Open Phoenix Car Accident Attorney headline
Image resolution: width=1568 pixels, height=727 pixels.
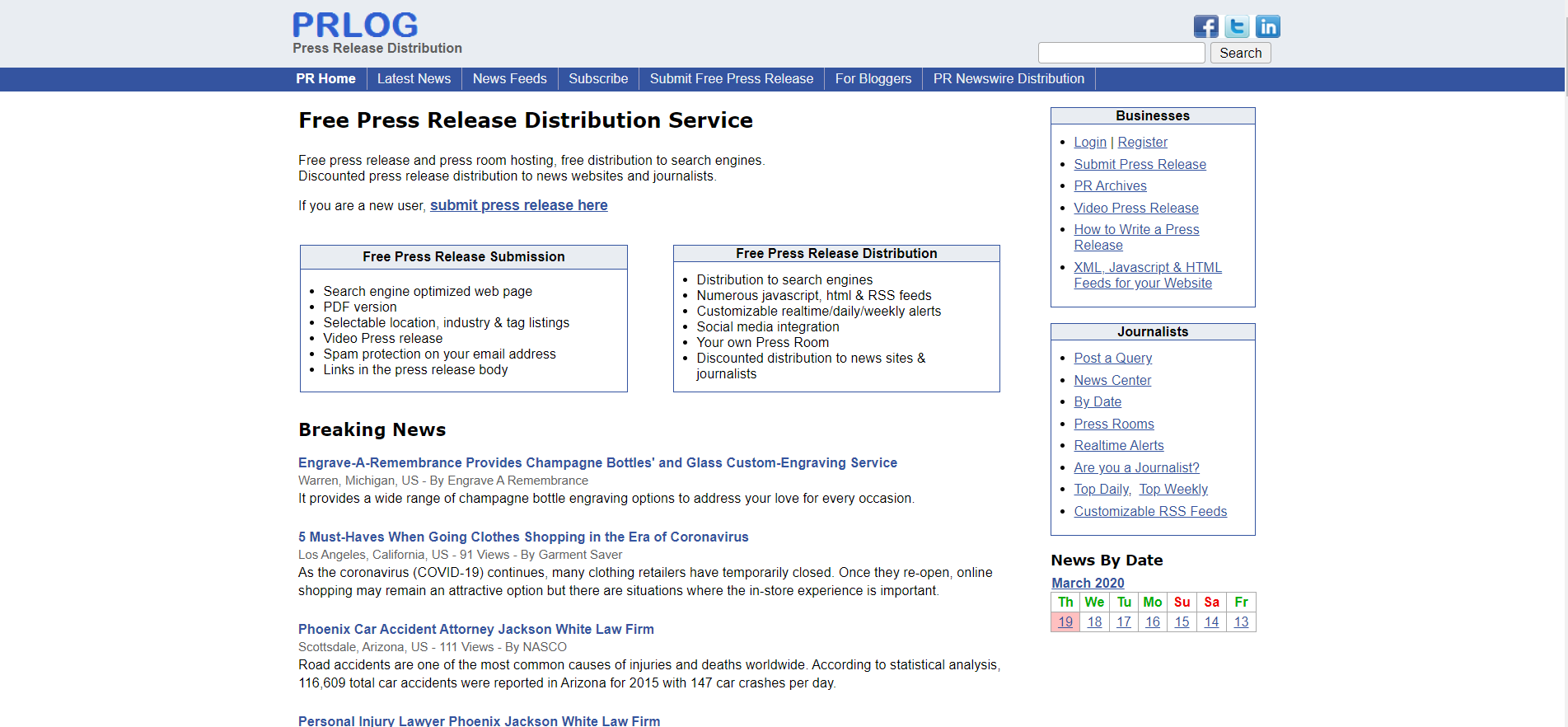(476, 629)
